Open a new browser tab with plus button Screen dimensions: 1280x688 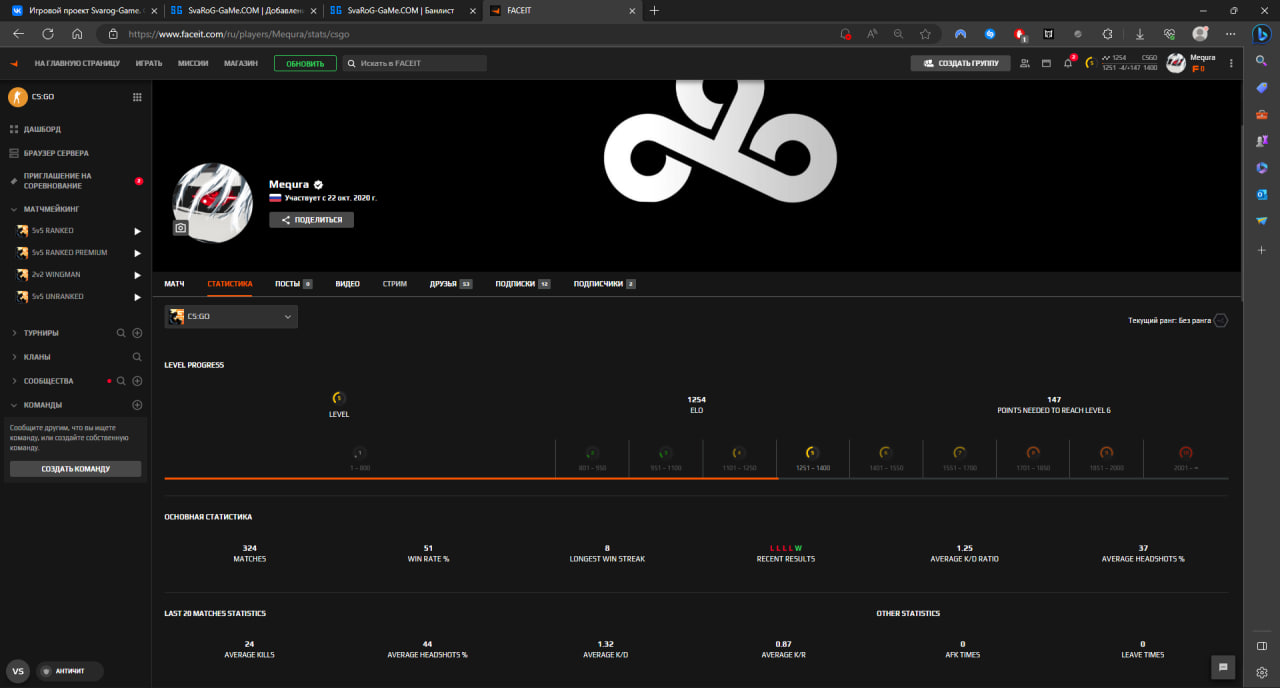(654, 10)
